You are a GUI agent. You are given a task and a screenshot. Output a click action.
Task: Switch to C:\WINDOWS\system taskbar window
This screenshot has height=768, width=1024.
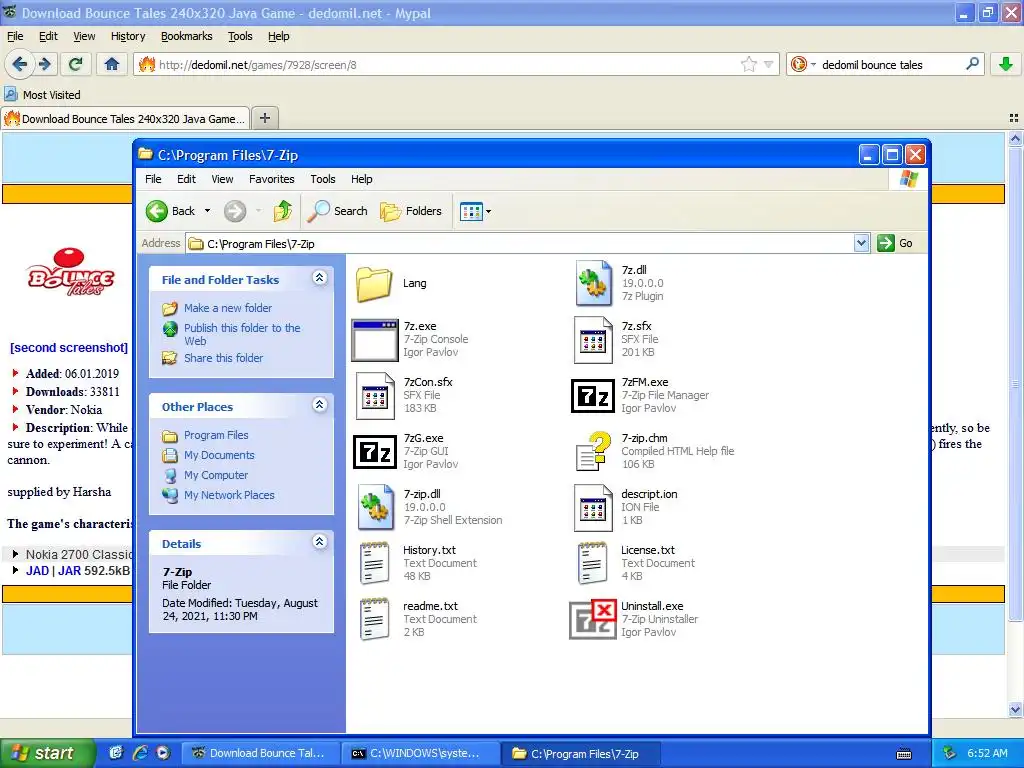tap(421, 753)
